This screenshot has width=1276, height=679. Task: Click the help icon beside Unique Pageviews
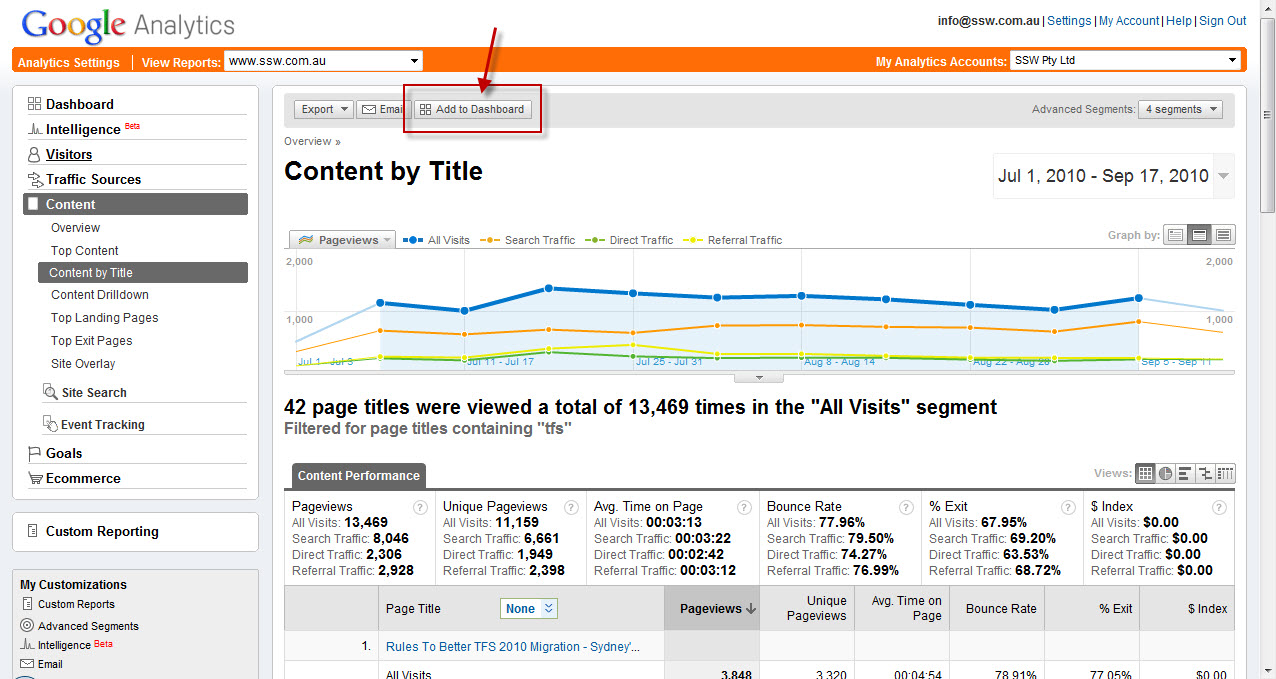[571, 507]
